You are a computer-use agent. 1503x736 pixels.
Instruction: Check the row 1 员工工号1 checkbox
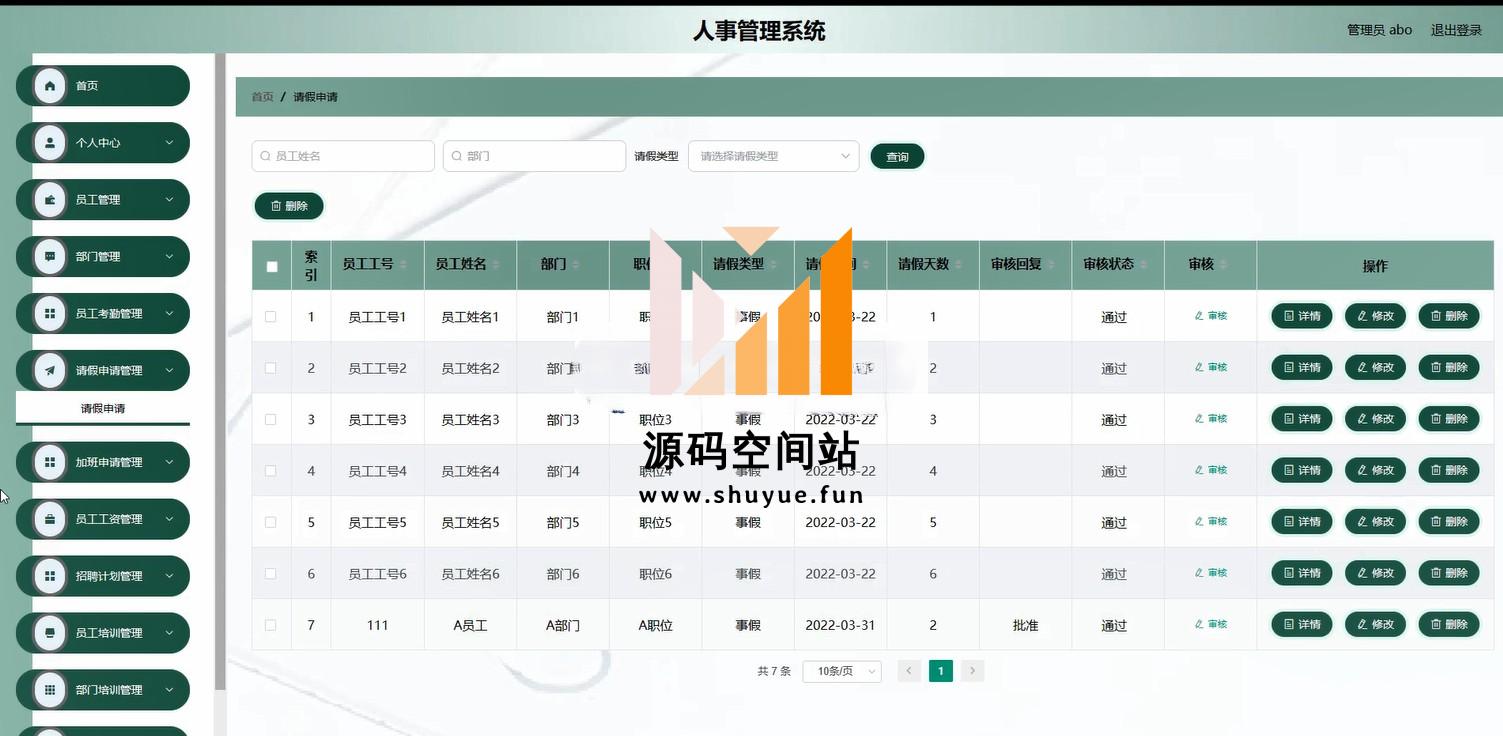tap(271, 317)
